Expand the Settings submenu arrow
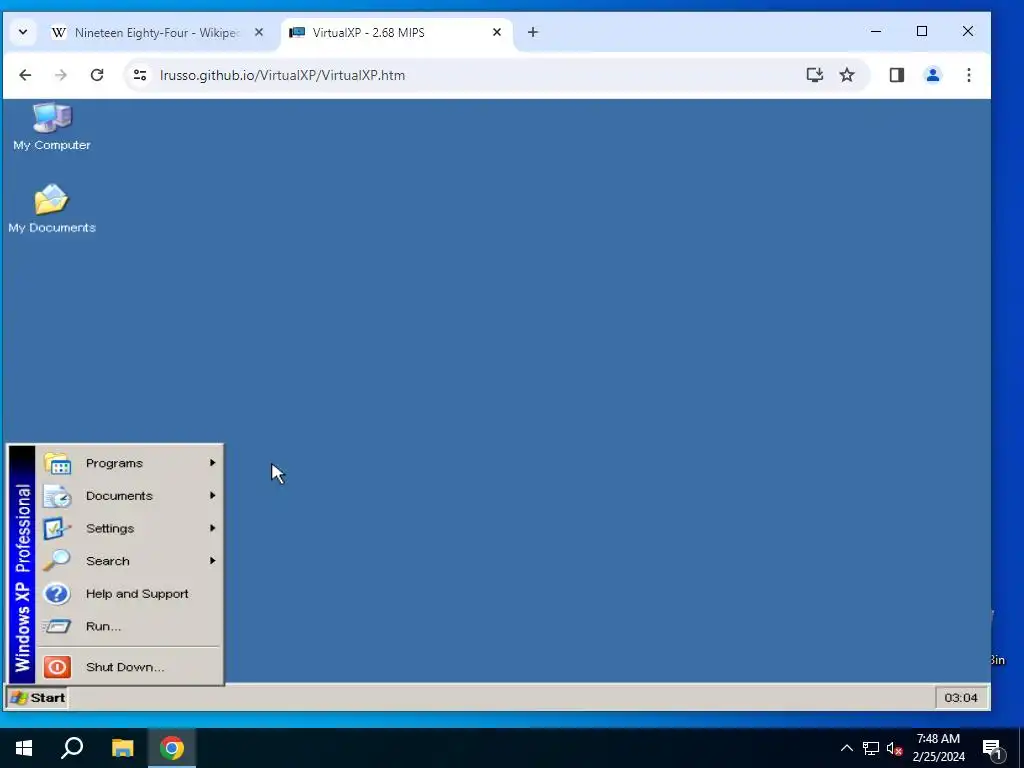The image size is (1024, 768). [x=212, y=528]
